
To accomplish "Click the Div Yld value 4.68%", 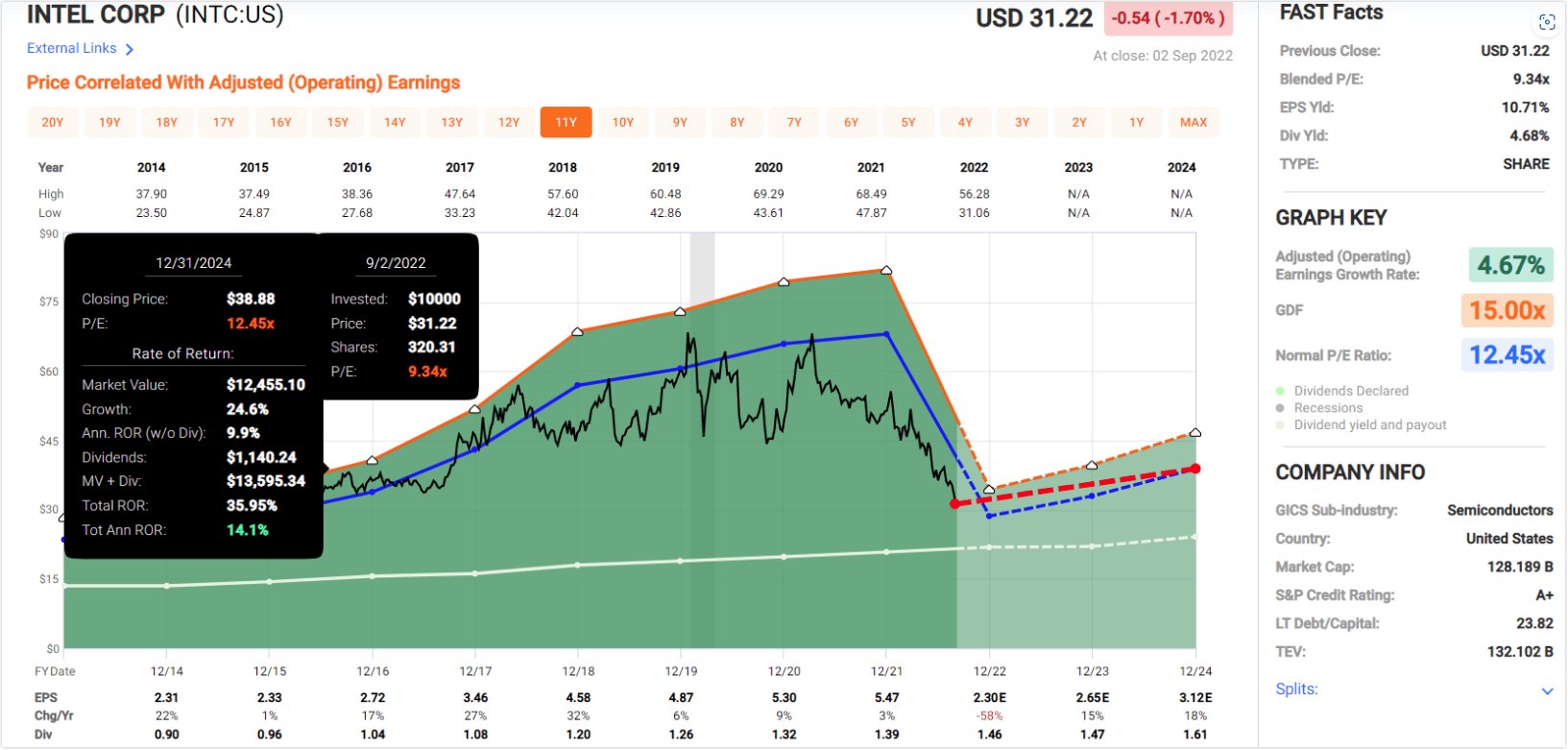I will click(1529, 135).
